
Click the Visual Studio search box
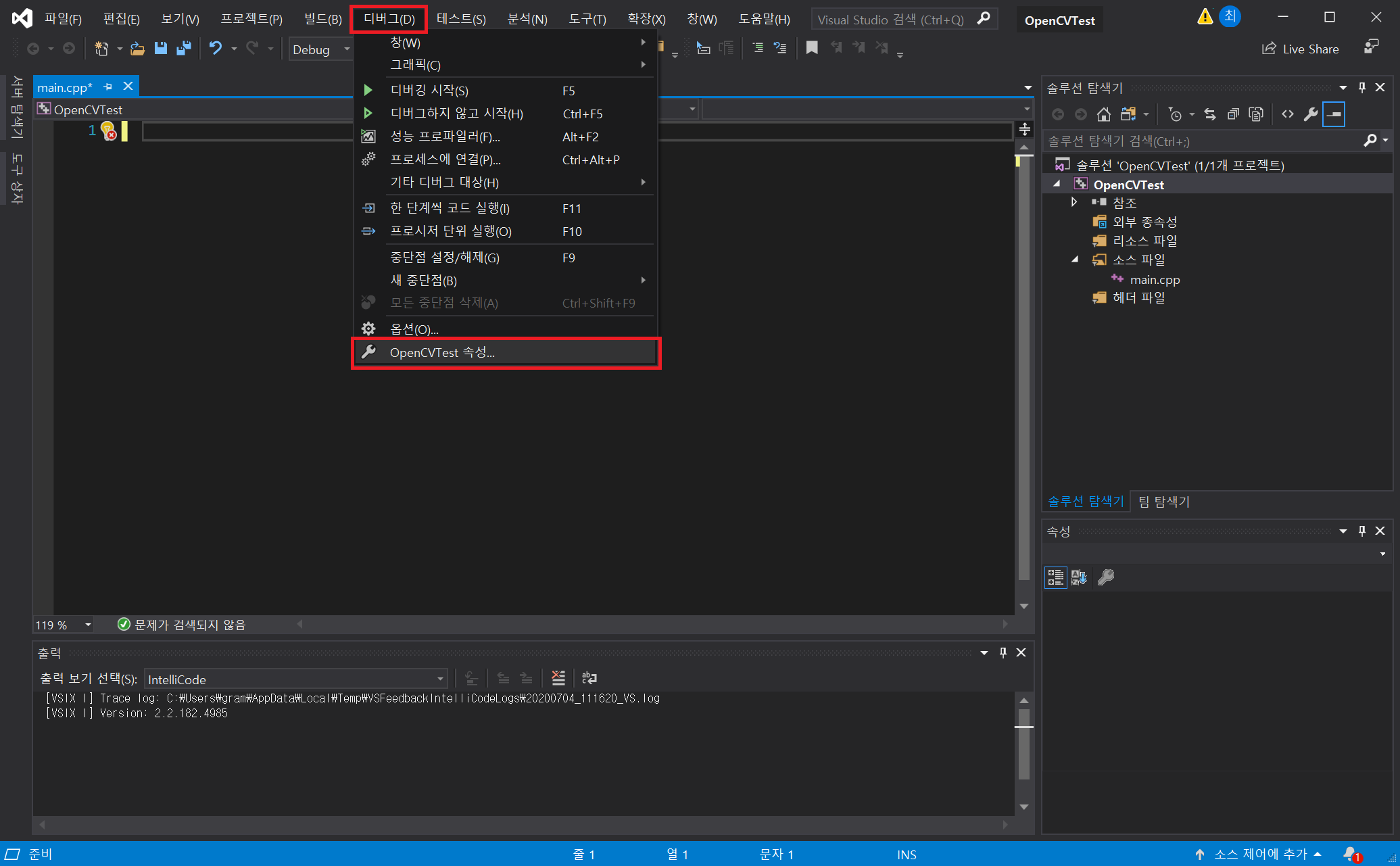[892, 20]
